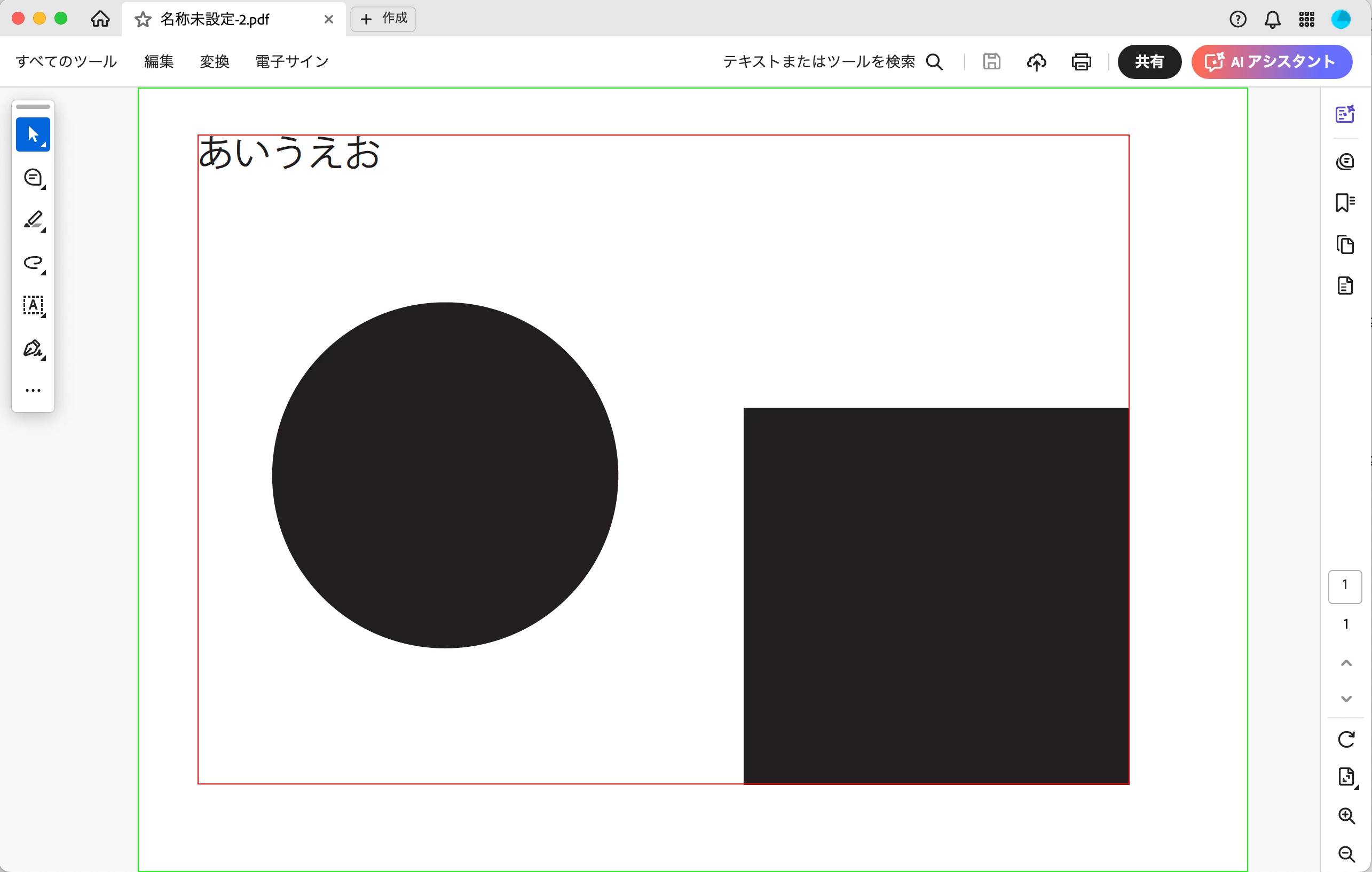Select the highlighter pen tool
Screen dimensions: 1372x872
tap(33, 220)
